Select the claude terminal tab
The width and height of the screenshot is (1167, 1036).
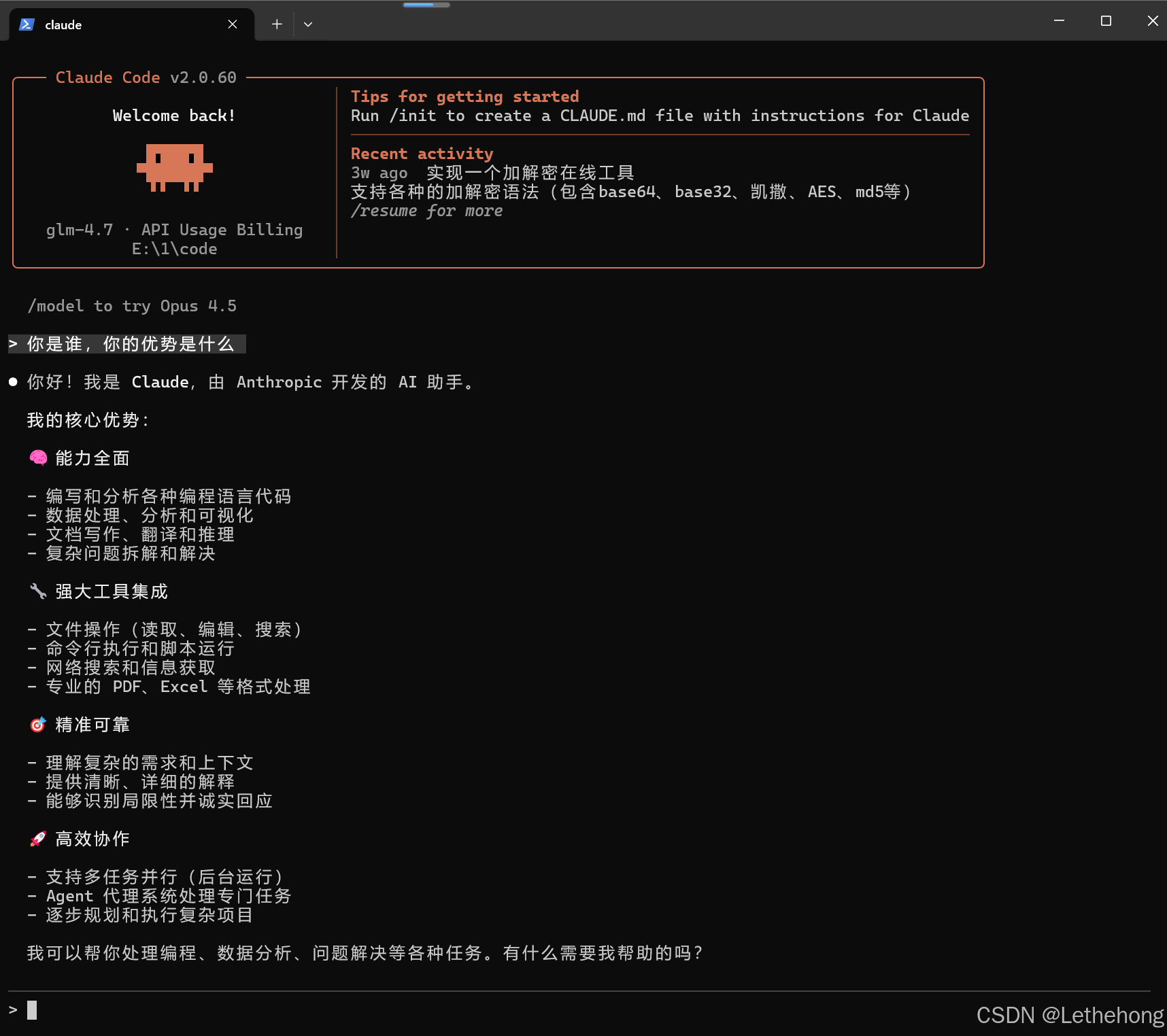tap(131, 24)
